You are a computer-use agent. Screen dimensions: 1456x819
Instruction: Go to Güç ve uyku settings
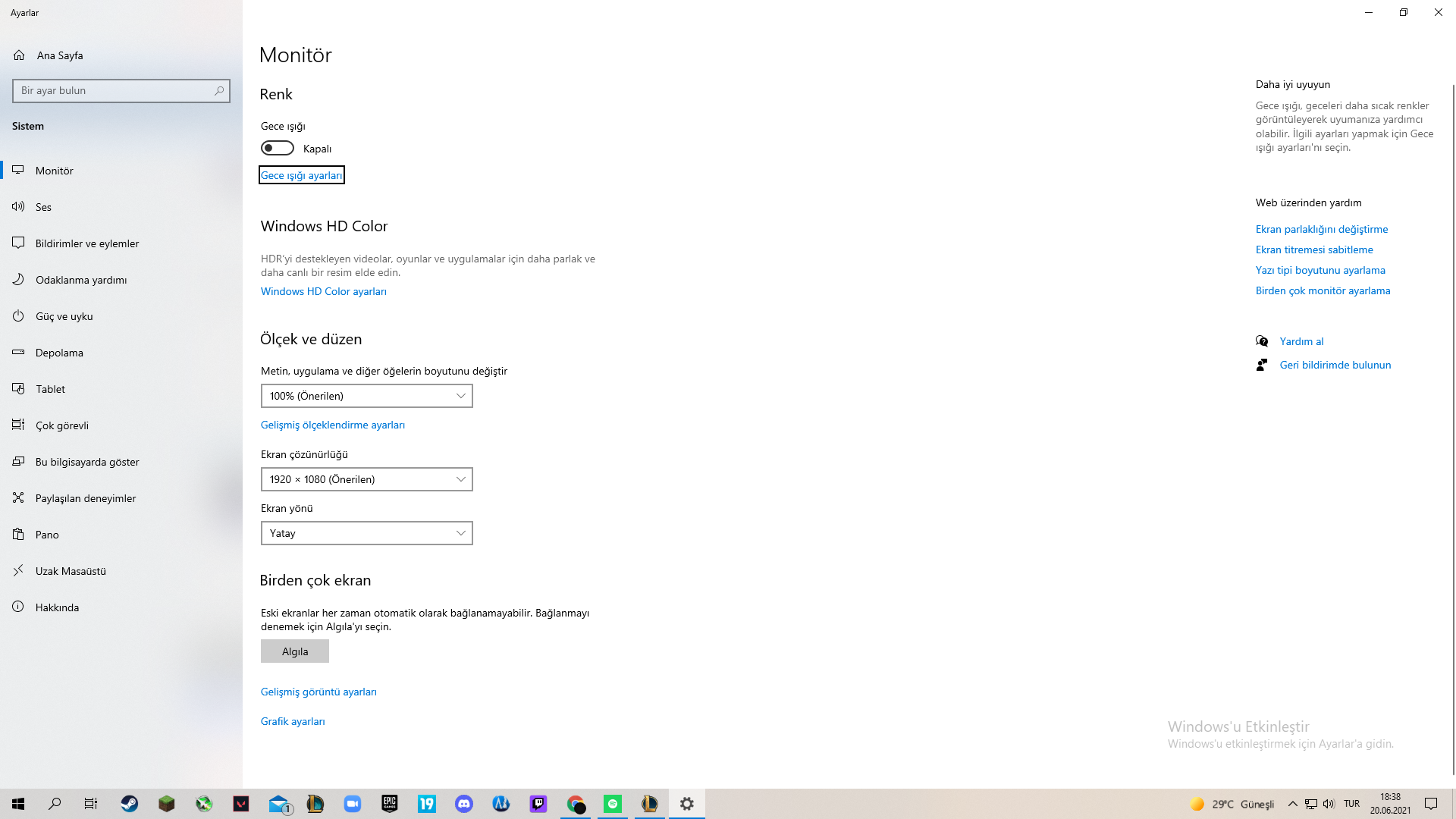point(64,316)
